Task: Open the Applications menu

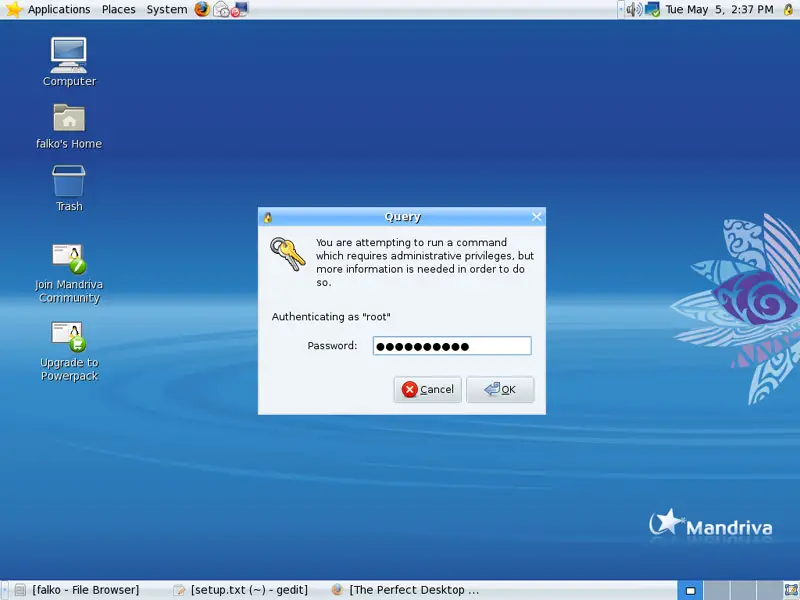Action: pyautogui.click(x=59, y=9)
